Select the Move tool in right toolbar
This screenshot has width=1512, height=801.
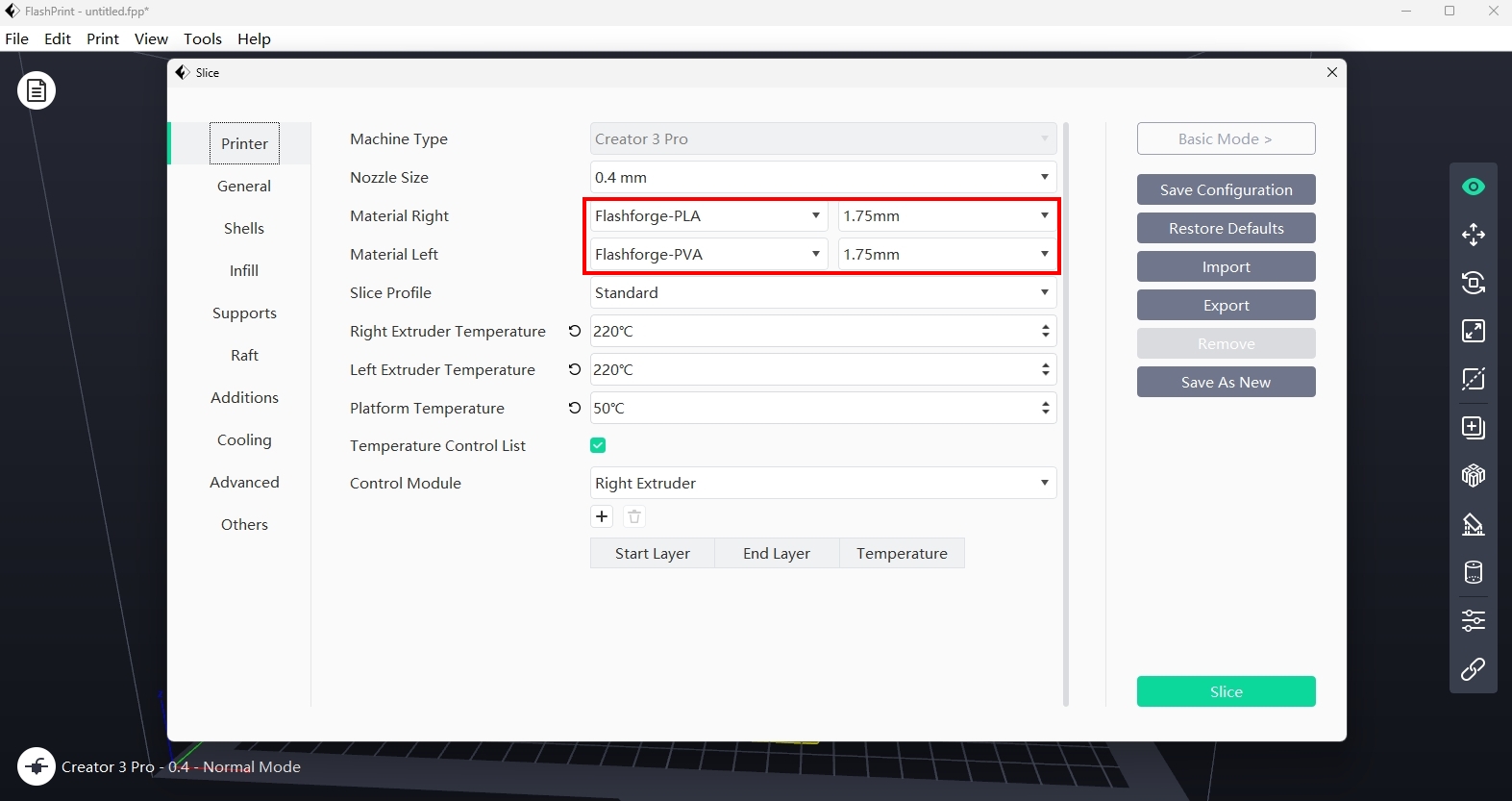point(1473,235)
